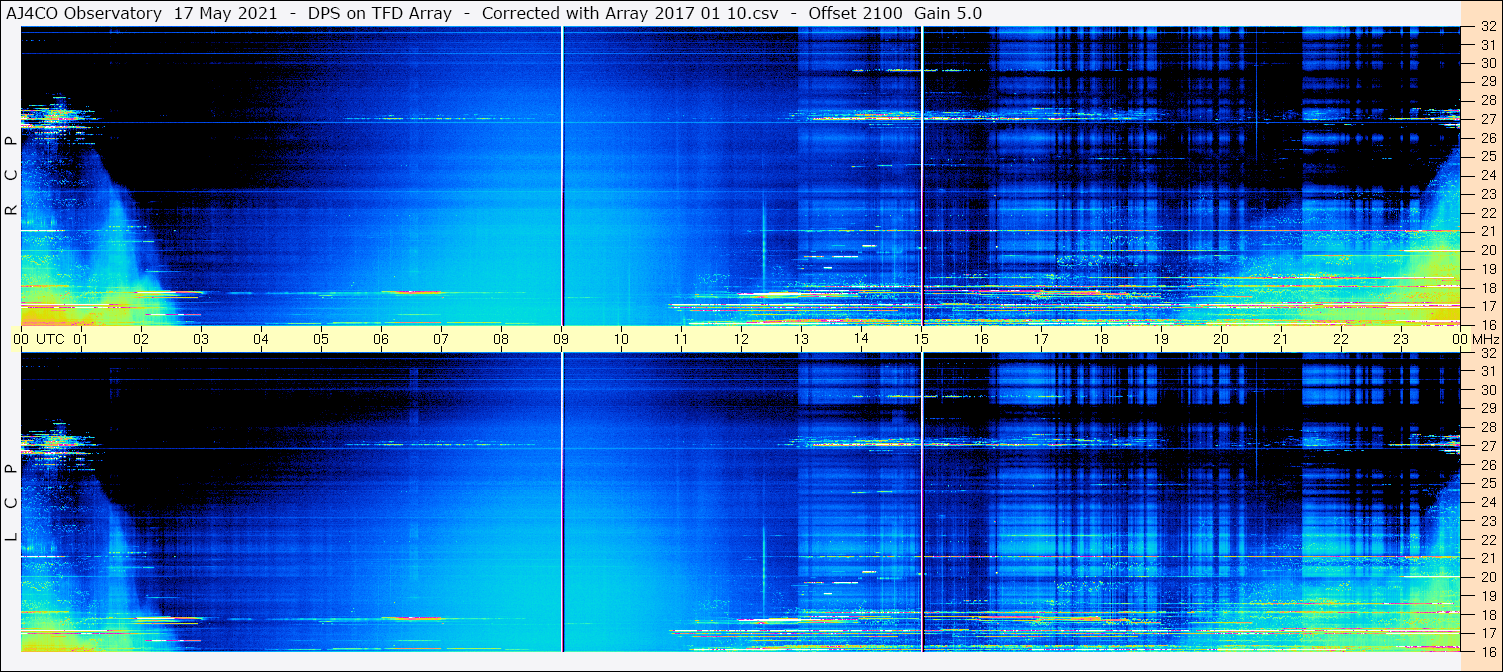Screen dimensions: 1503x672
Task: Click the 06 hour label on time axis
Action: pyautogui.click(x=381, y=339)
